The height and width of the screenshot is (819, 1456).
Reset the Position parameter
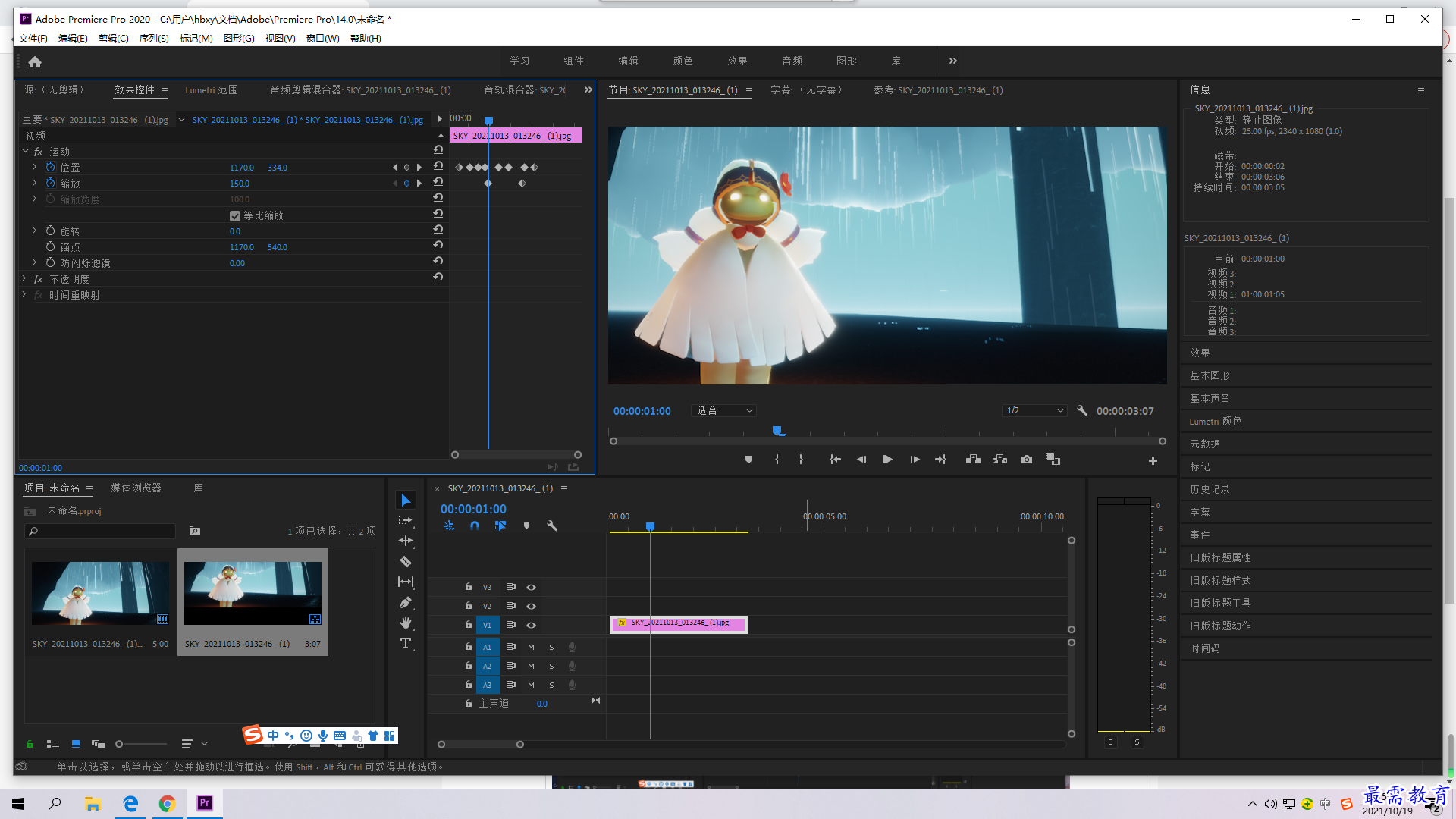point(438,166)
